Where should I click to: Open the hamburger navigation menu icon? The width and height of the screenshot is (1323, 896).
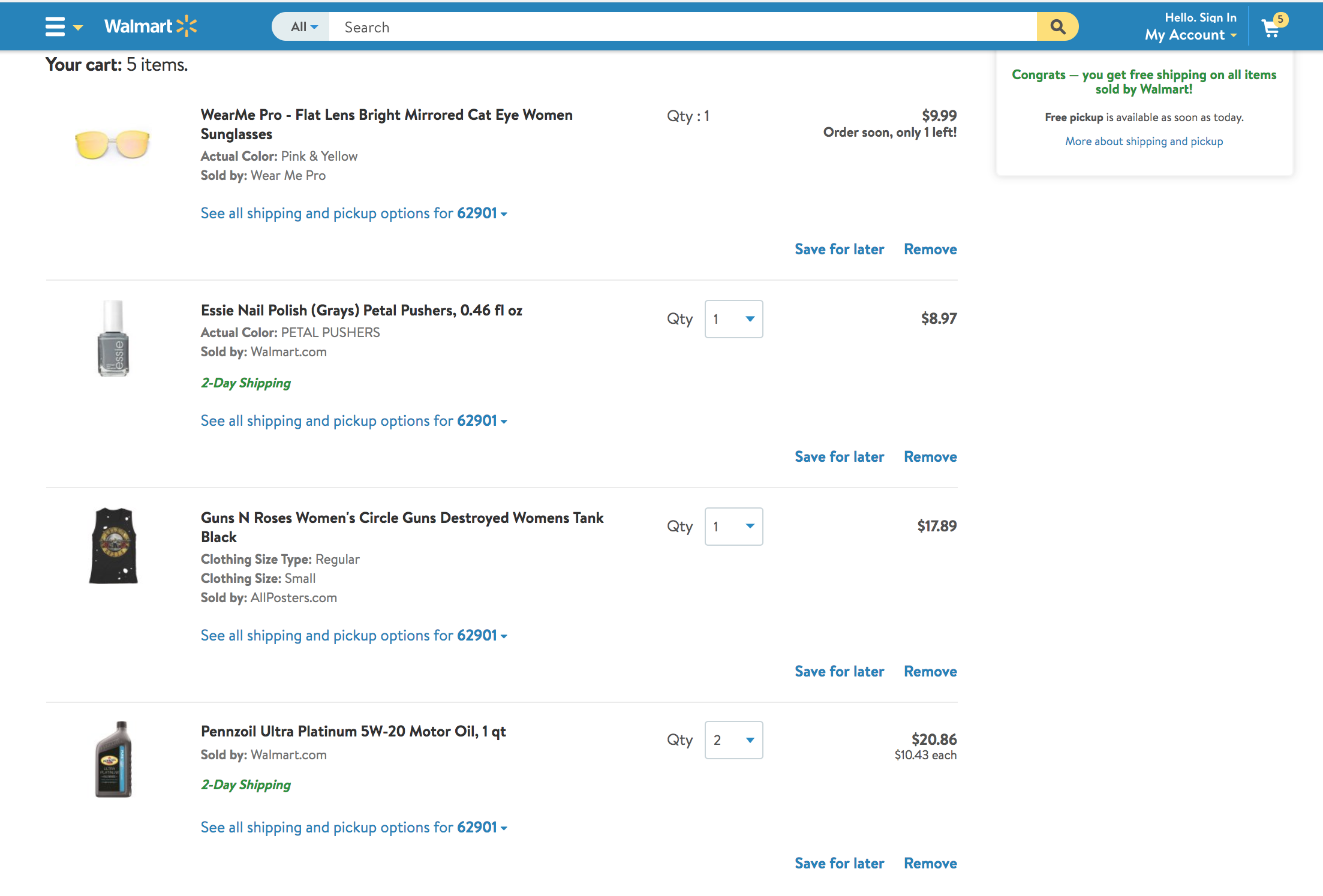[56, 27]
